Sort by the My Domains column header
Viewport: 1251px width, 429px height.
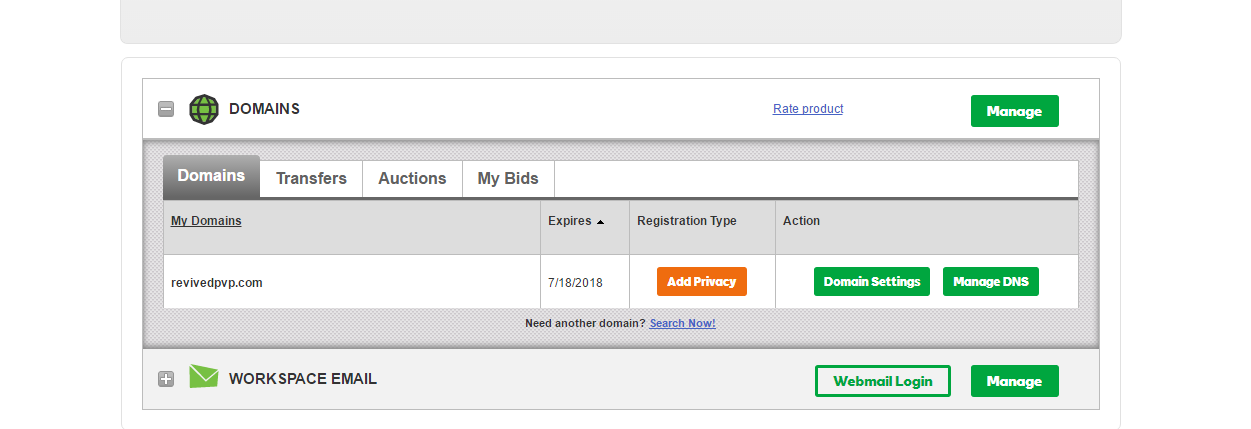coord(206,221)
